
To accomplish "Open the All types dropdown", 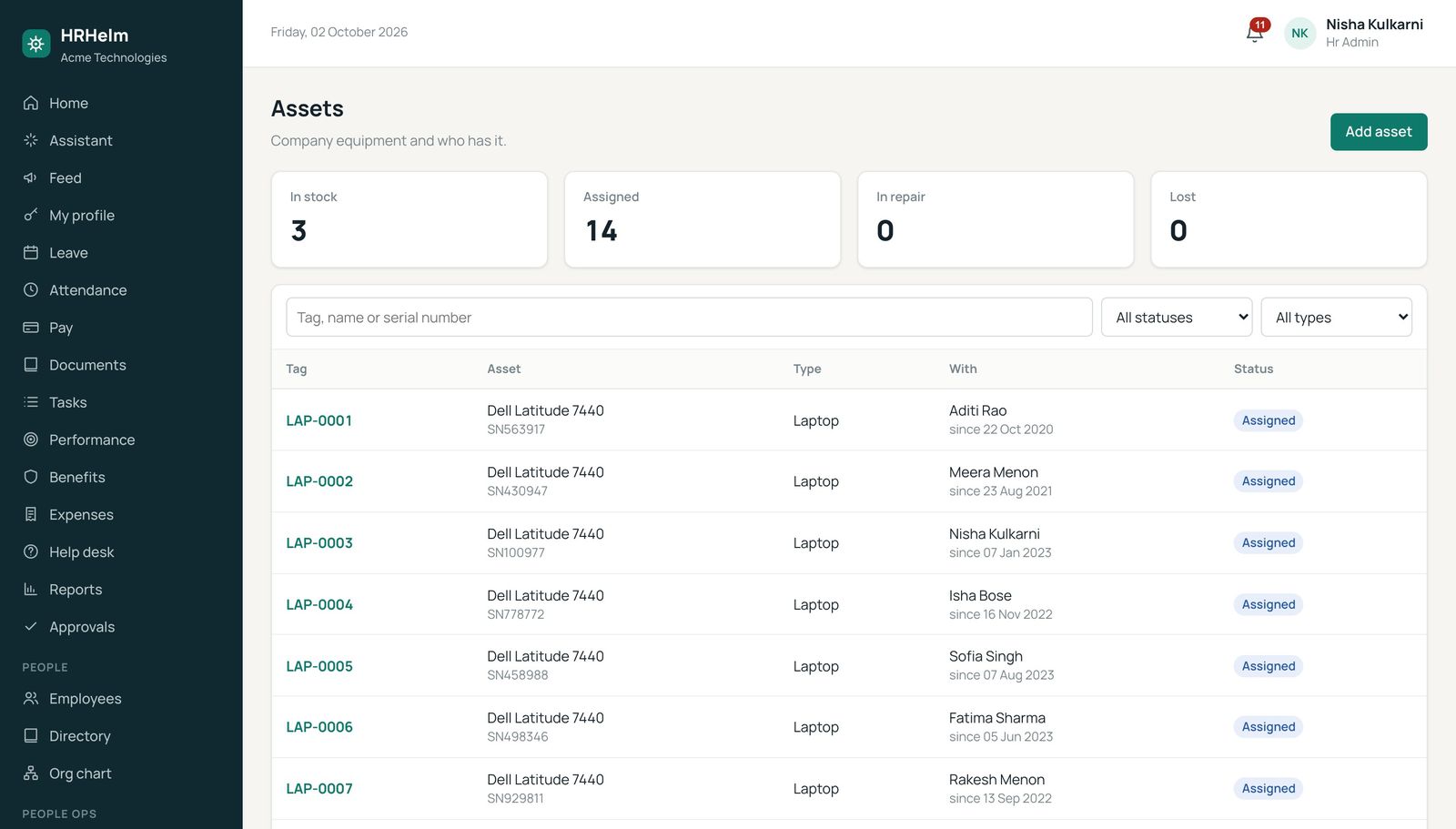I will pos(1336,317).
